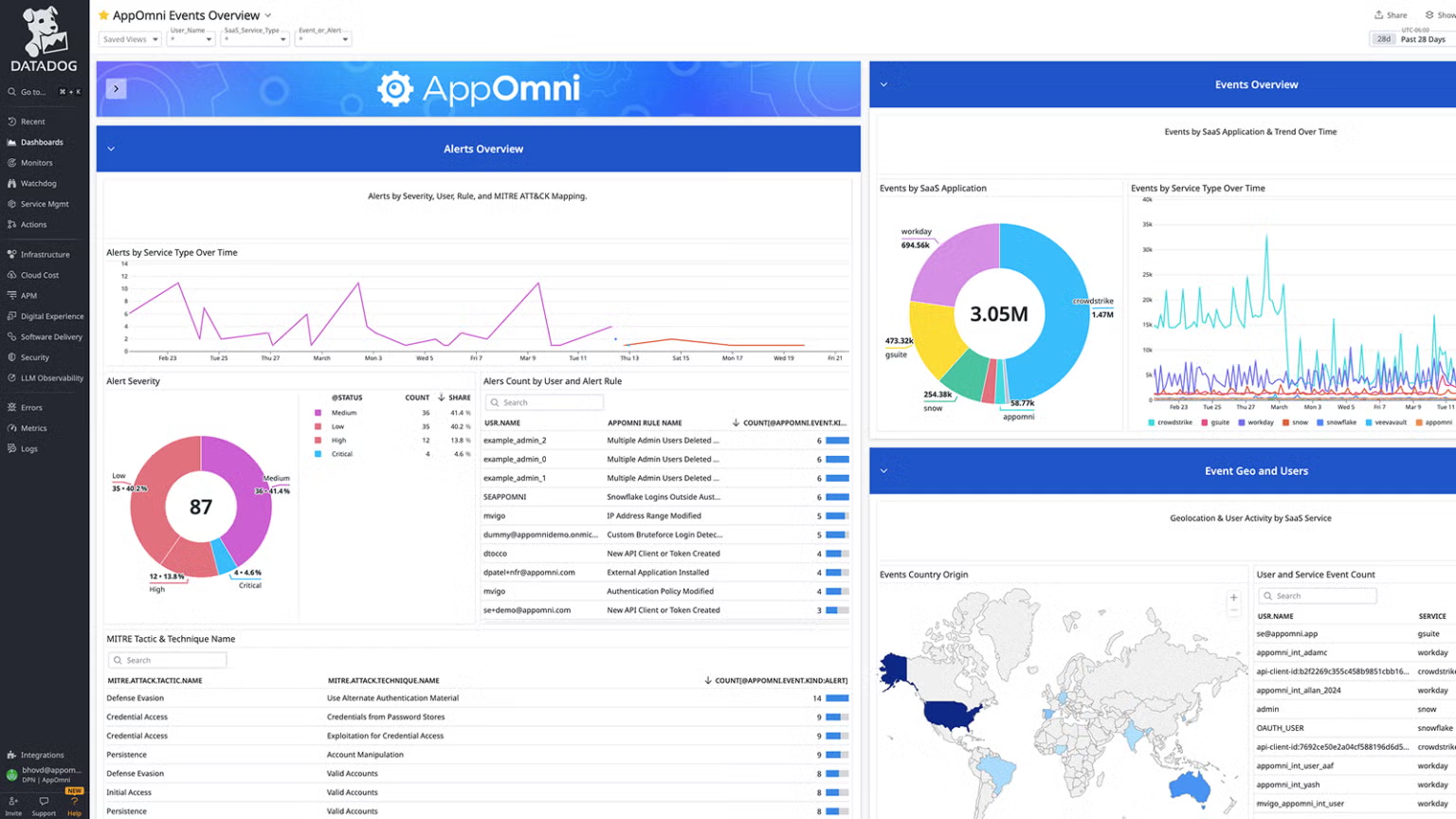Image resolution: width=1456 pixels, height=819 pixels.
Task: Open the APM sidebar item
Action: 31,295
